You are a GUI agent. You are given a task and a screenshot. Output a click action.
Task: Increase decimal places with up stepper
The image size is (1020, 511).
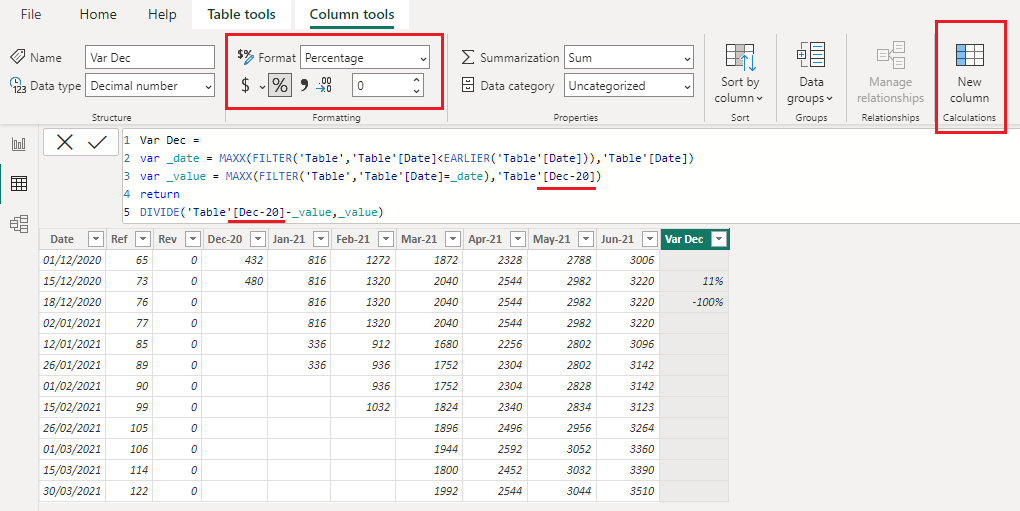tap(417, 80)
